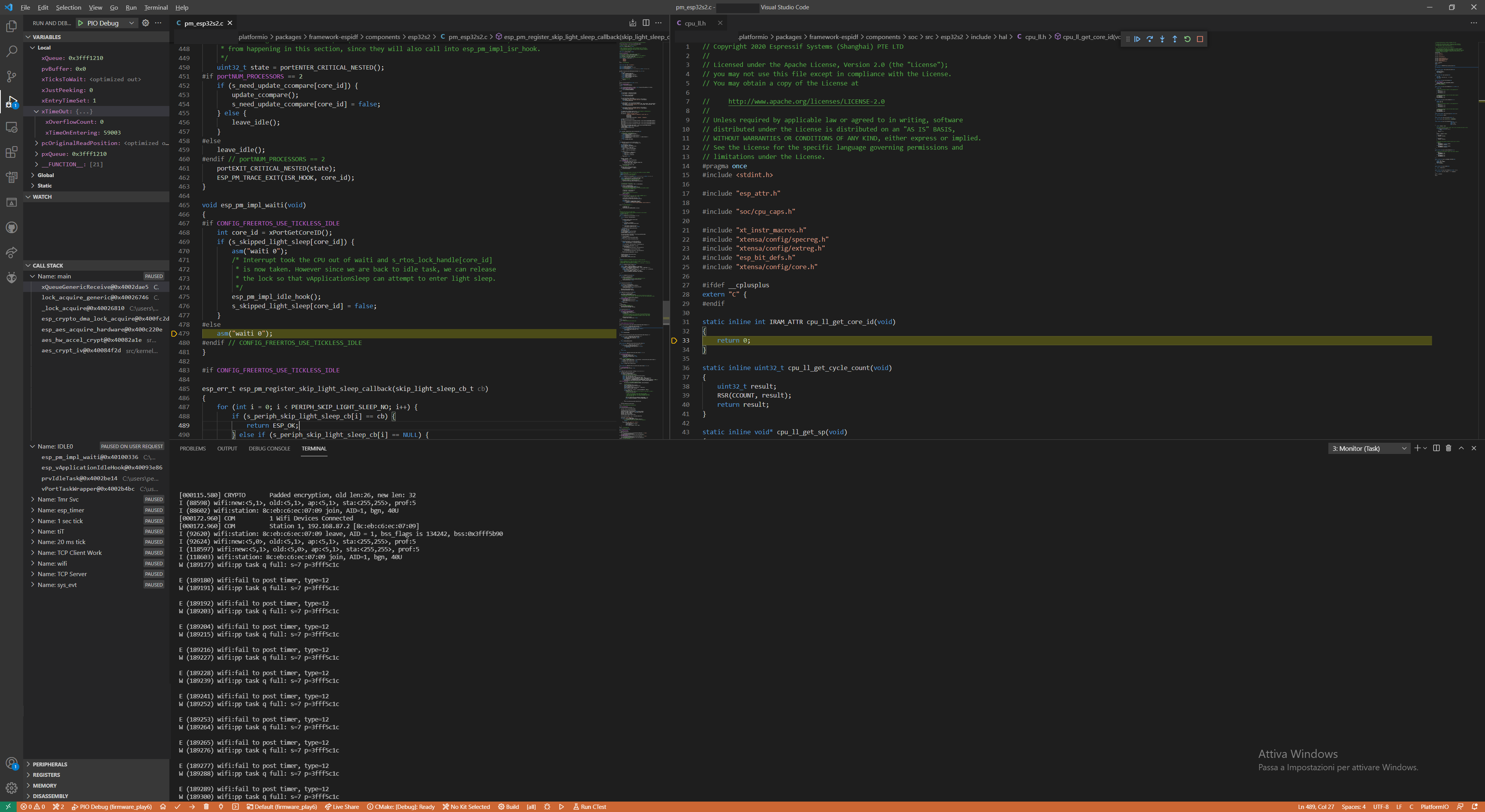
Task: Open the Terminal menu
Action: pyautogui.click(x=155, y=7)
